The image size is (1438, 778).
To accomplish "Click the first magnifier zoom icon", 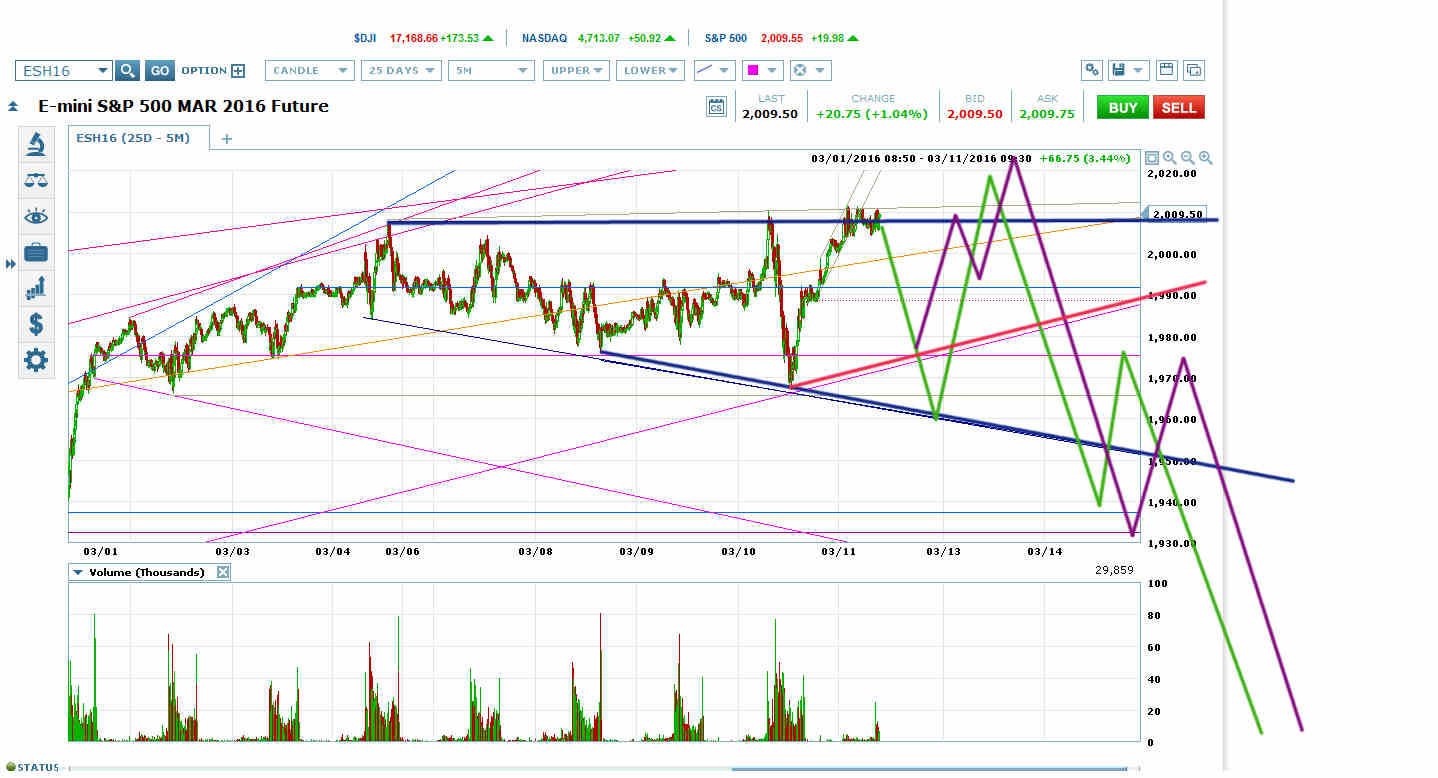I will click(x=1170, y=158).
